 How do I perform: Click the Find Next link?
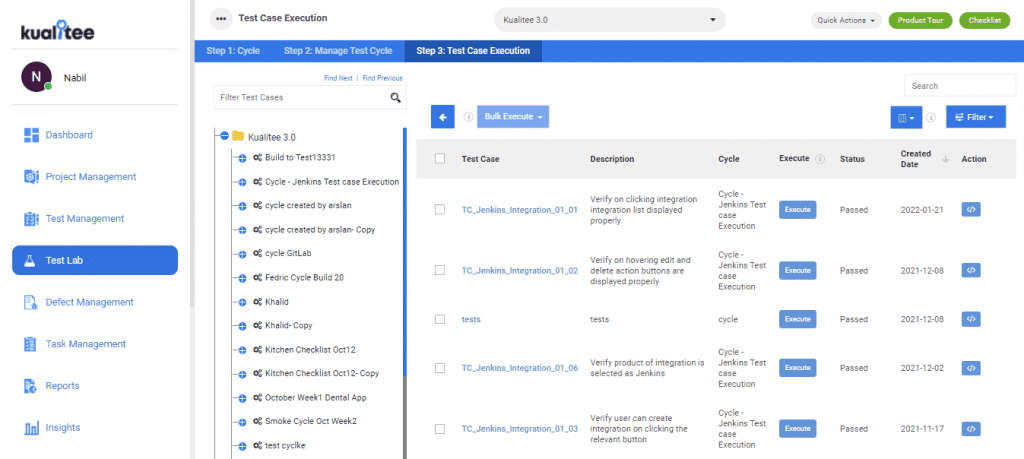[x=338, y=78]
